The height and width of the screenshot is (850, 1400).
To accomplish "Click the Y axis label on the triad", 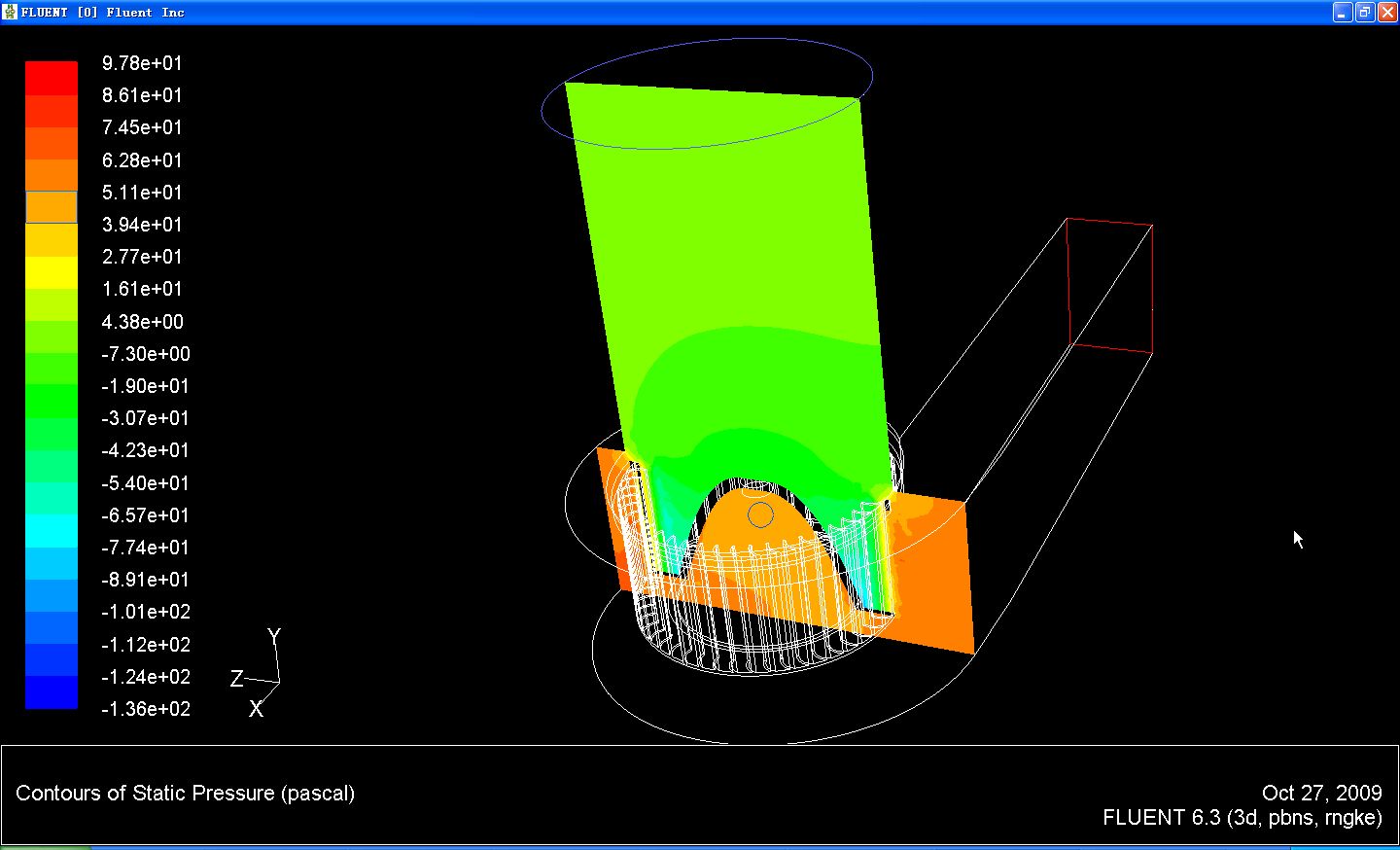I will pyautogui.click(x=274, y=636).
